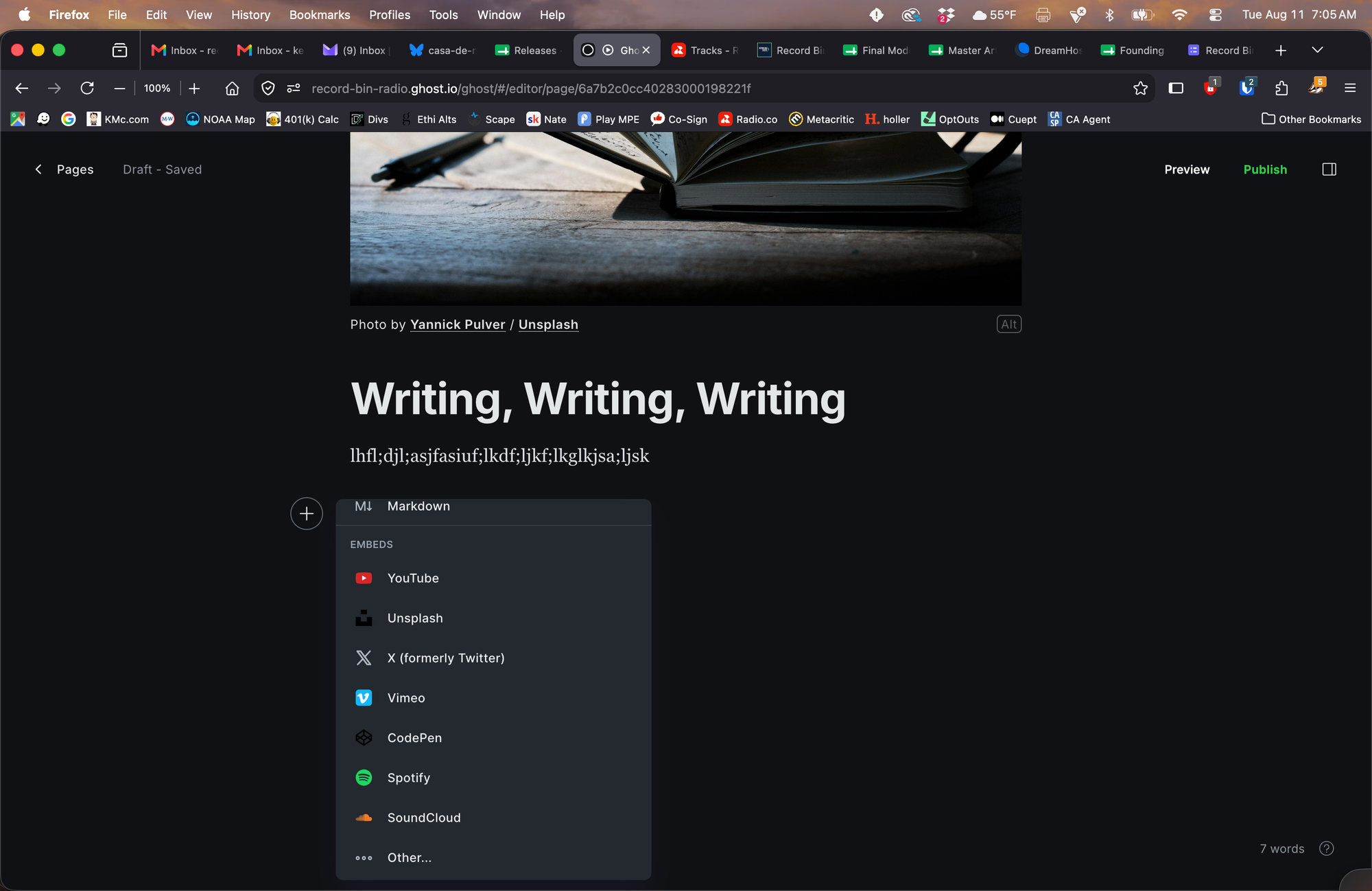Open the Radio.co bookmark
Image resolution: width=1372 pixels, height=891 pixels.
[748, 119]
